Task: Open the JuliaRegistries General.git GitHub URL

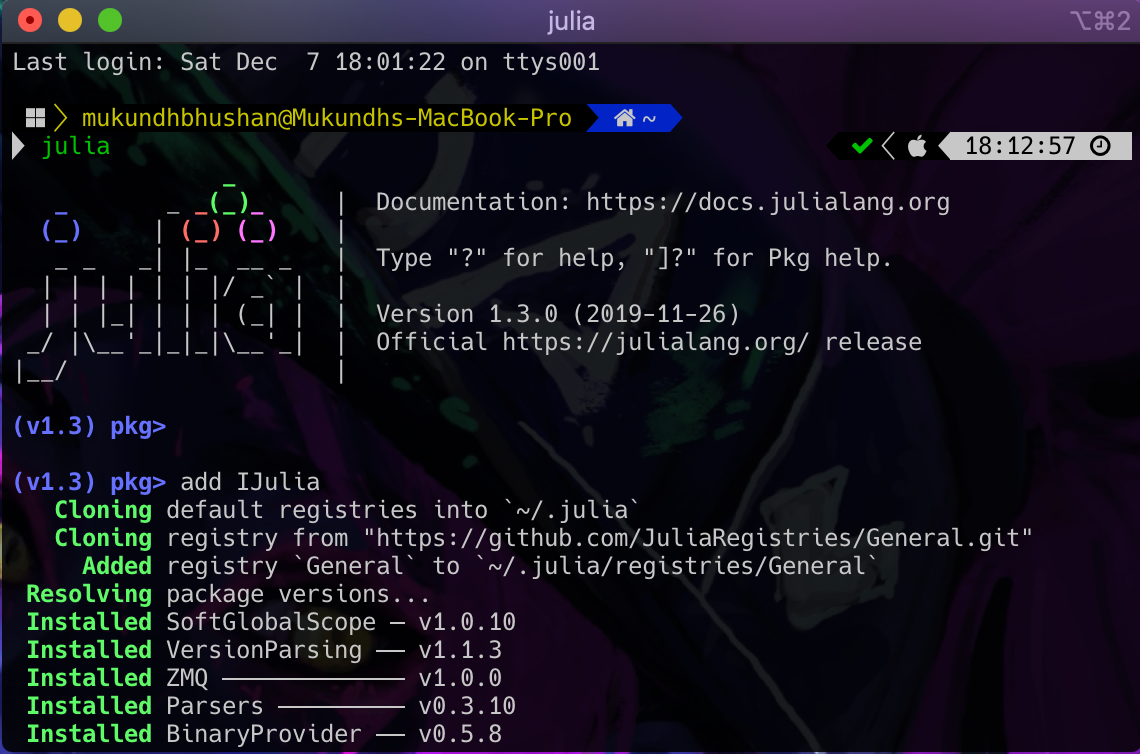Action: [x=700, y=537]
